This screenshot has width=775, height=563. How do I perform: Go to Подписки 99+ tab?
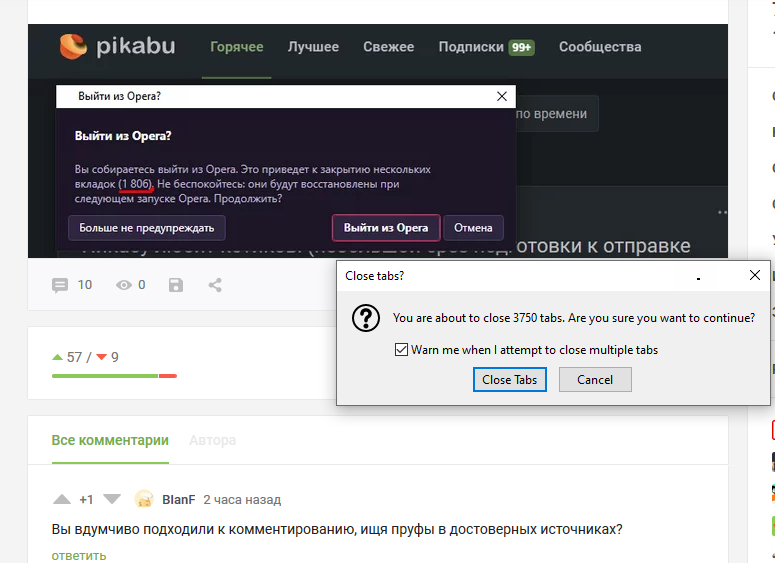tap(486, 47)
